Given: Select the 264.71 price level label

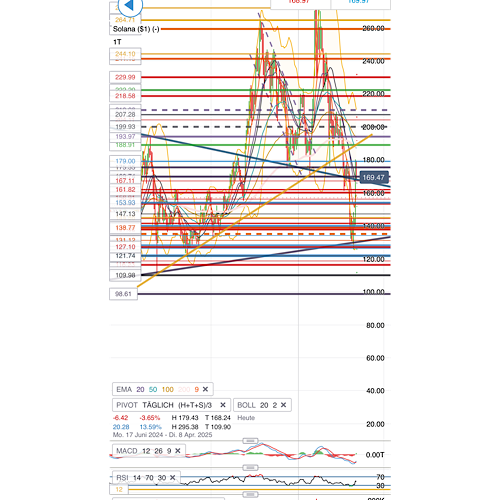Looking at the screenshot, I should (x=125, y=20).
